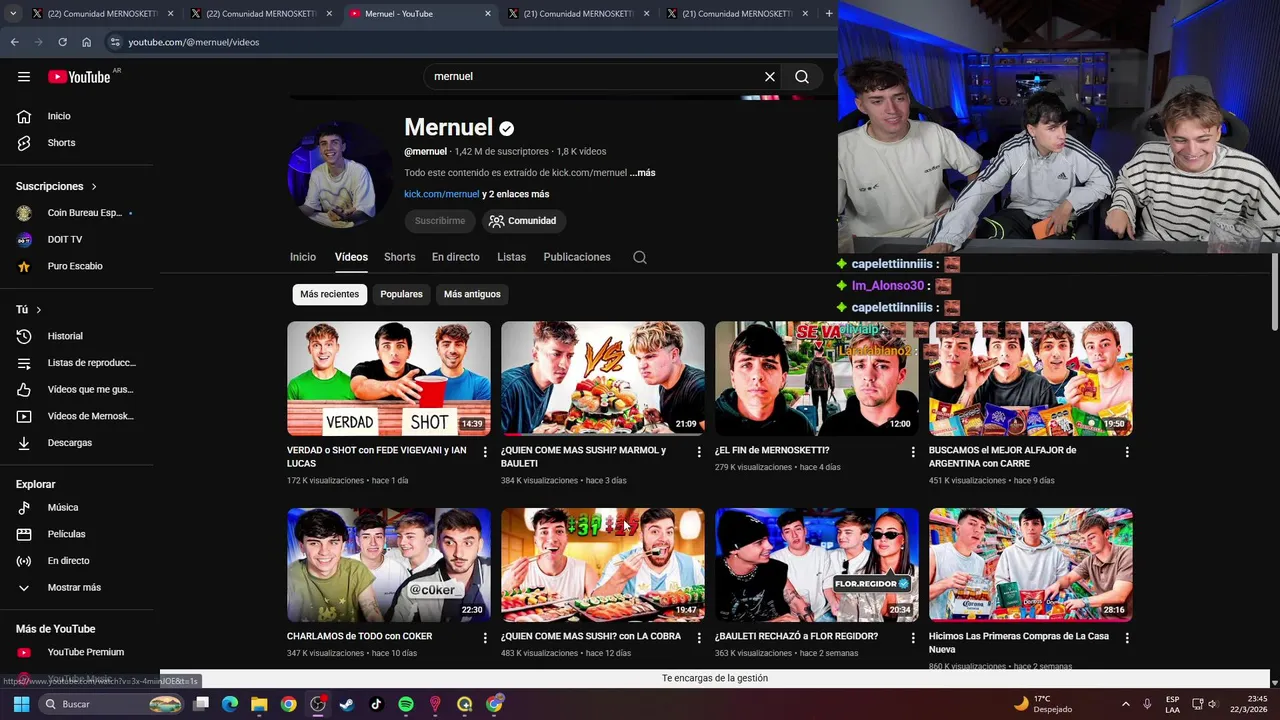Open options for Primeras Compras video
This screenshot has height=720, width=1280.
1127,638
